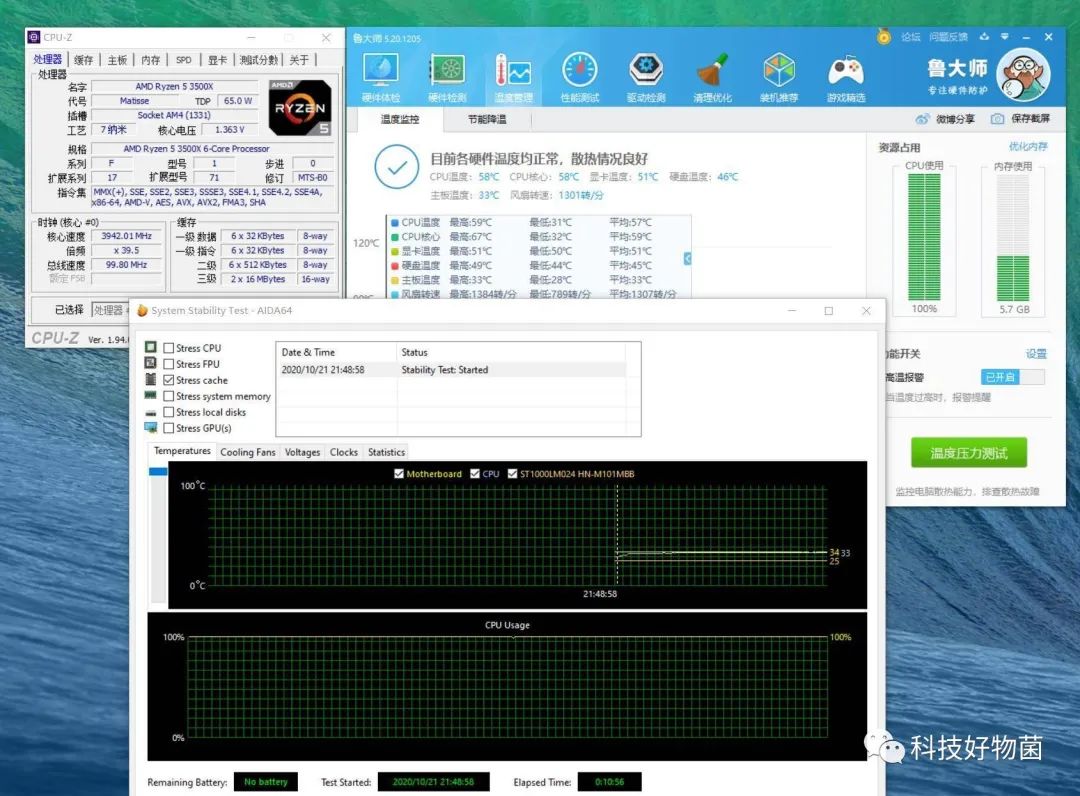Click the AMD Ryzen 5 3500X name field
This screenshot has height=796, width=1080.
point(174,87)
